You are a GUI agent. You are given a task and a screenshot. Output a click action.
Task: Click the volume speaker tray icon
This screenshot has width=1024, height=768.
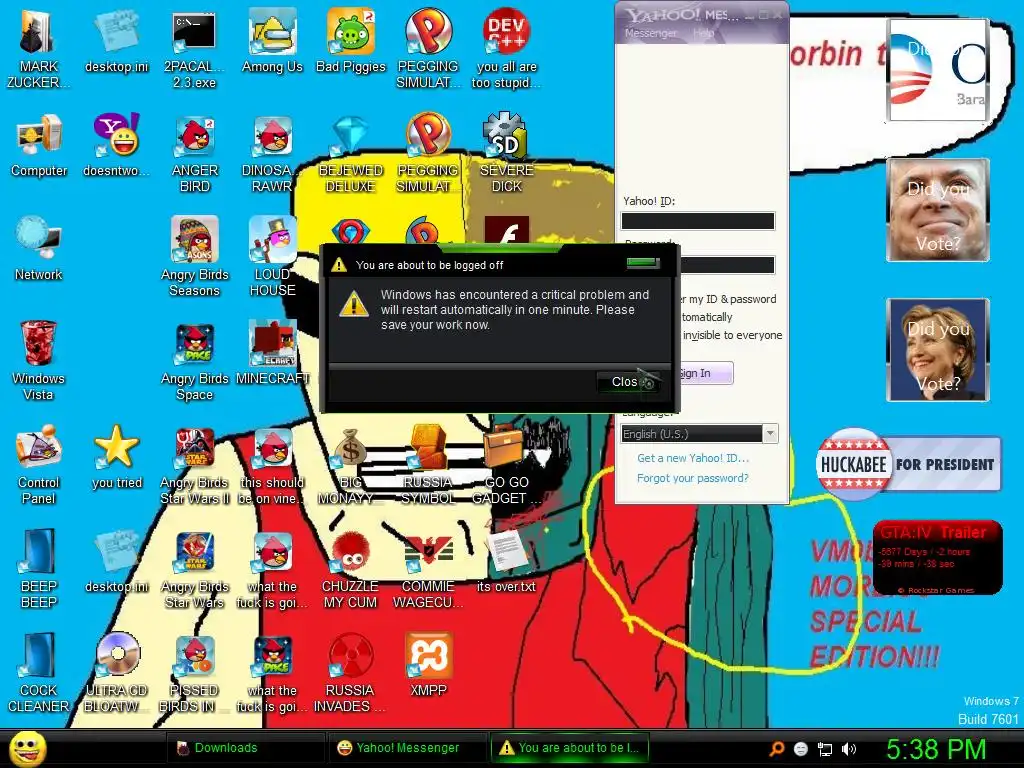pos(848,749)
